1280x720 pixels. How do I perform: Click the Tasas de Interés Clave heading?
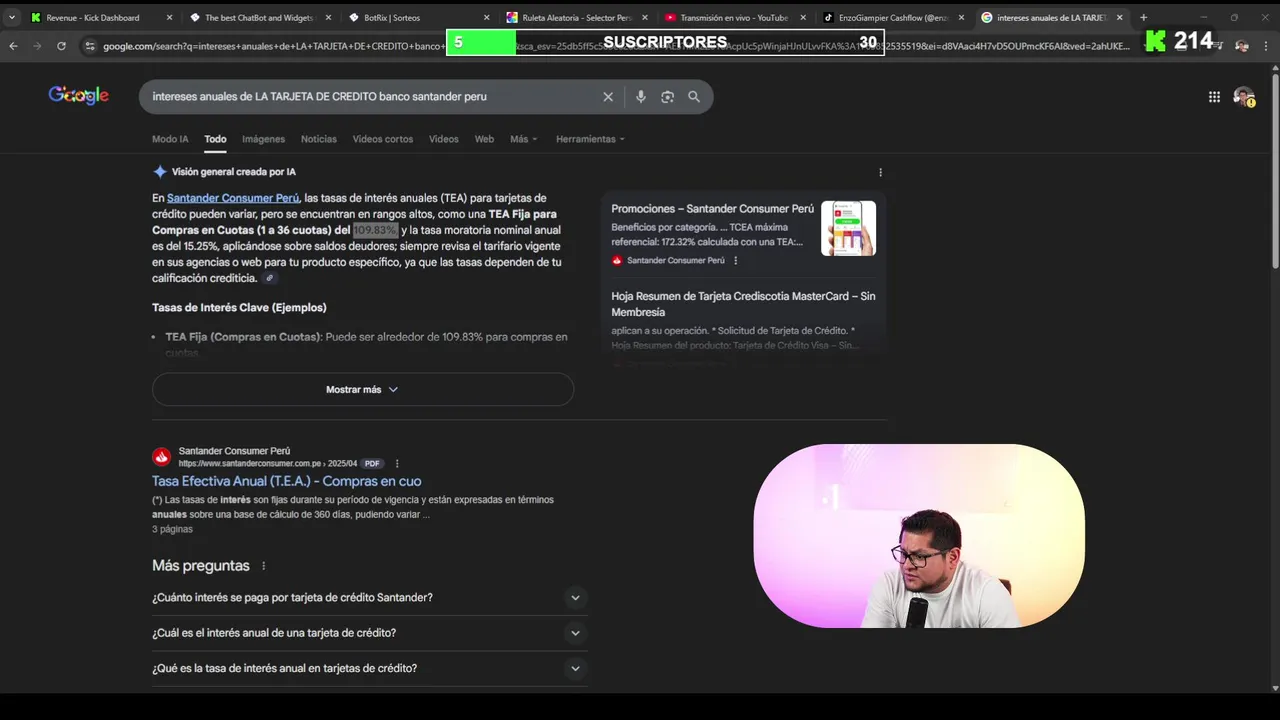pos(239,307)
